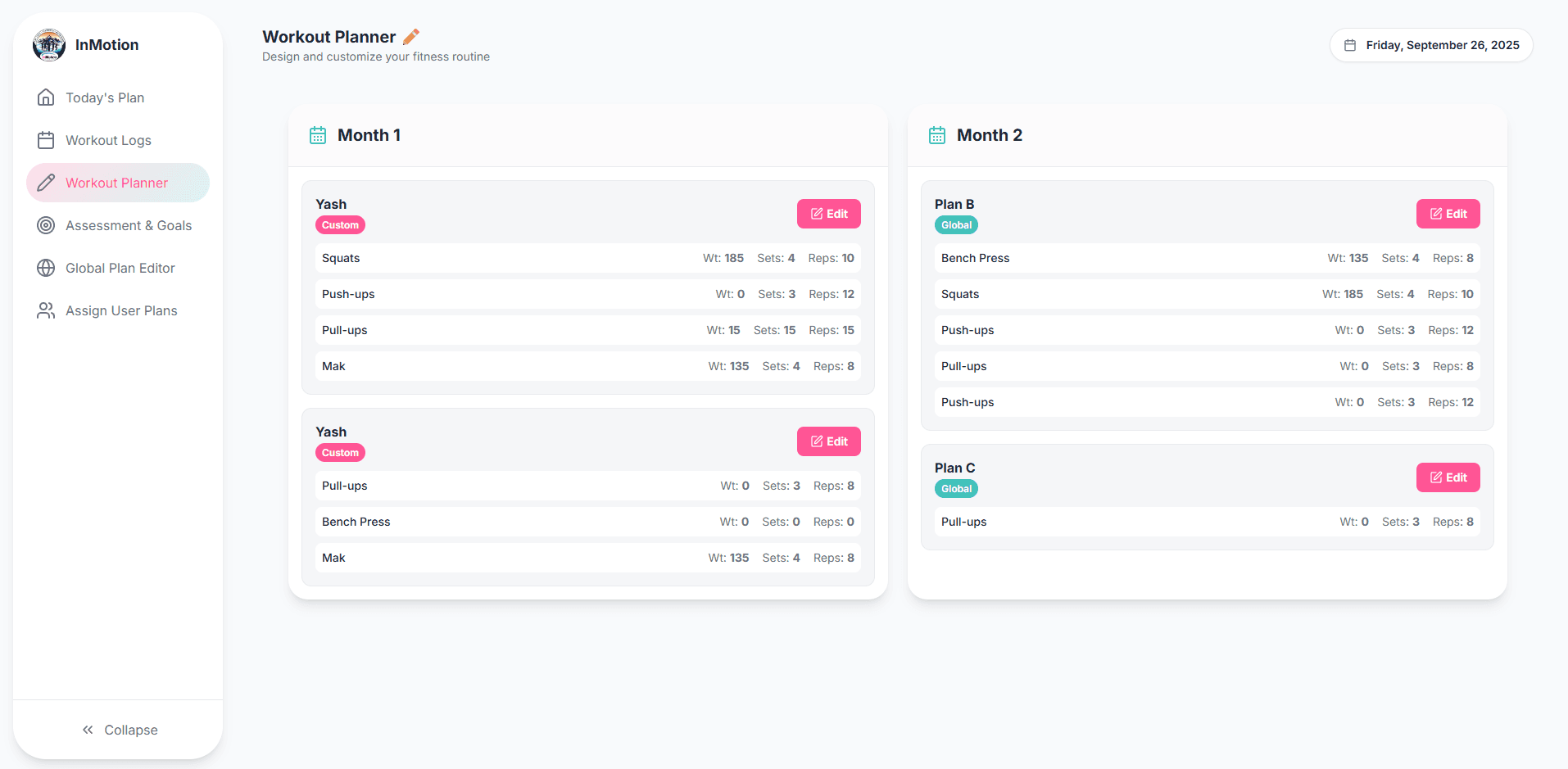Click the pencil emoji next to Workout Planner title
The image size is (1568, 769).
pos(411,37)
